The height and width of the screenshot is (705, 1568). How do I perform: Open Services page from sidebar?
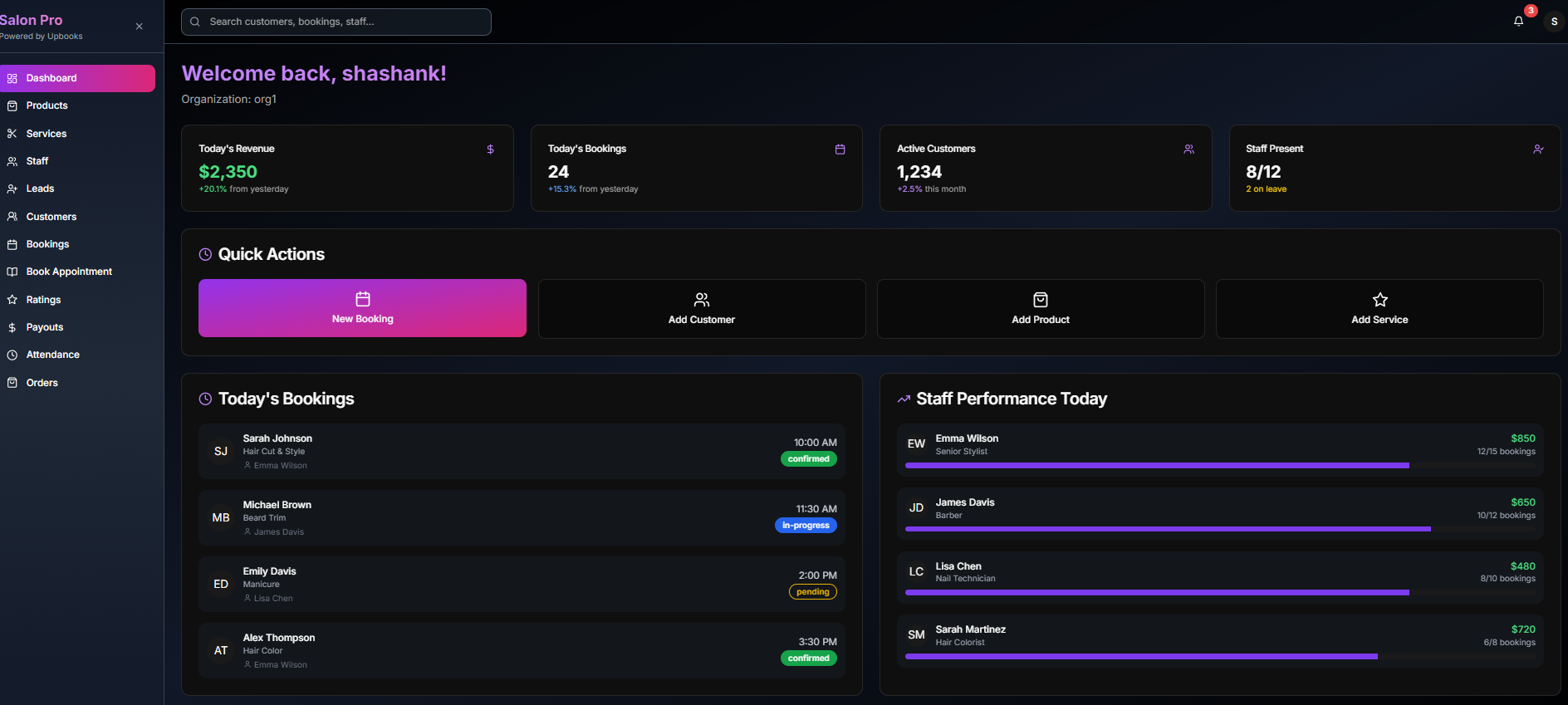(x=77, y=134)
